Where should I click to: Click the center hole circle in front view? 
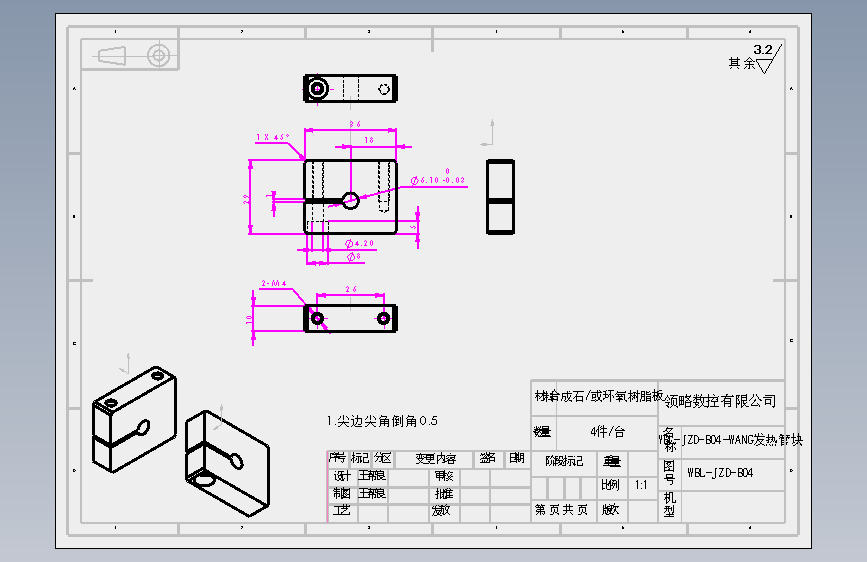[x=351, y=200]
